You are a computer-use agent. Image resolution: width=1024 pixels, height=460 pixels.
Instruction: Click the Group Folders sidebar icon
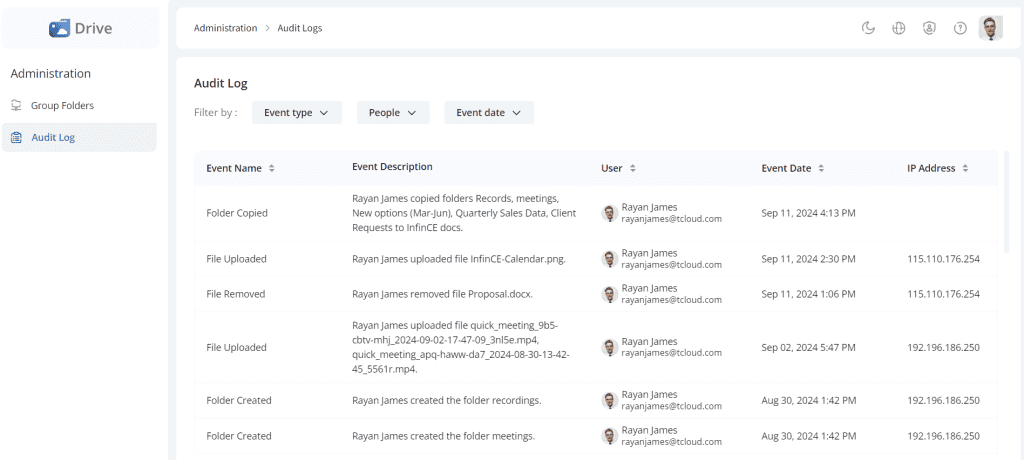(16, 105)
